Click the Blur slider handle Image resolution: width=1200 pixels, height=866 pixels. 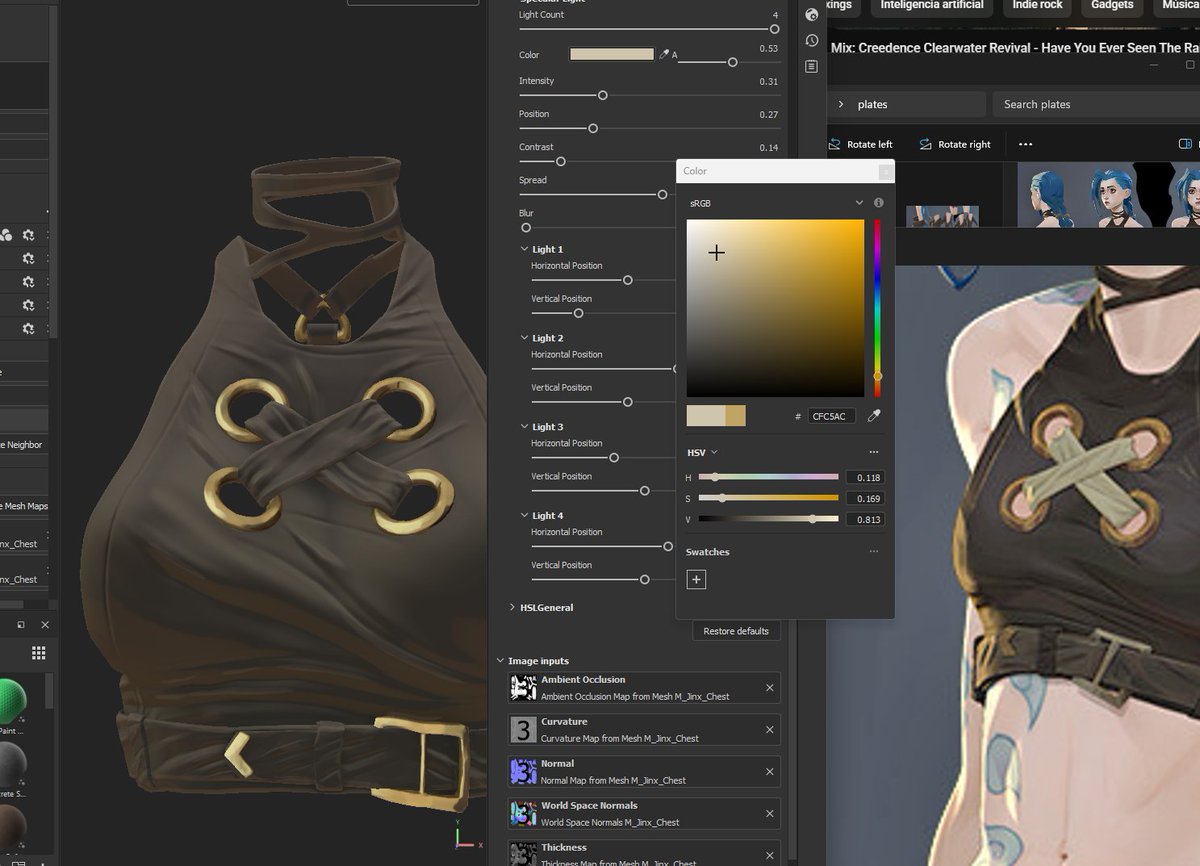pos(526,227)
